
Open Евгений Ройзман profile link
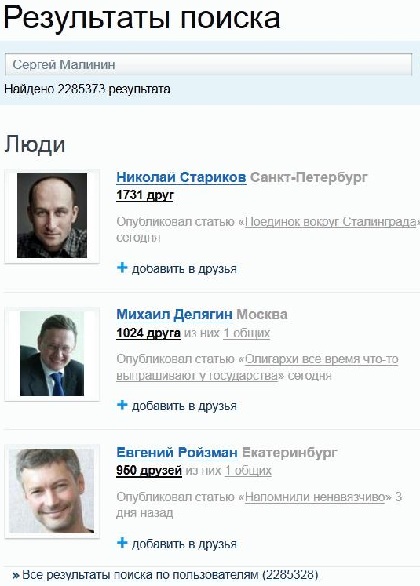click(x=177, y=453)
